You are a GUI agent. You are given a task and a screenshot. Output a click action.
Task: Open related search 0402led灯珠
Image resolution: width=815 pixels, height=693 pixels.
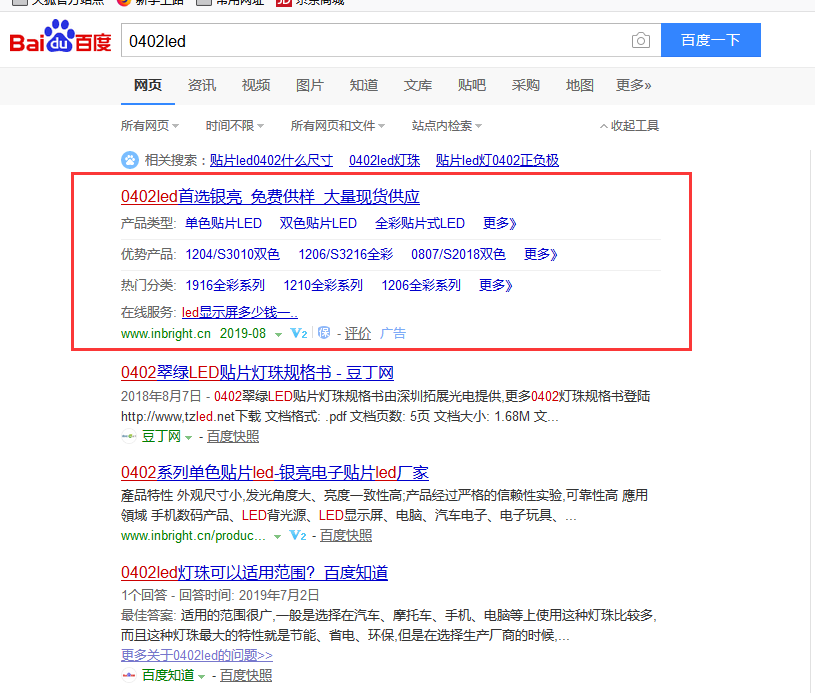[384, 160]
